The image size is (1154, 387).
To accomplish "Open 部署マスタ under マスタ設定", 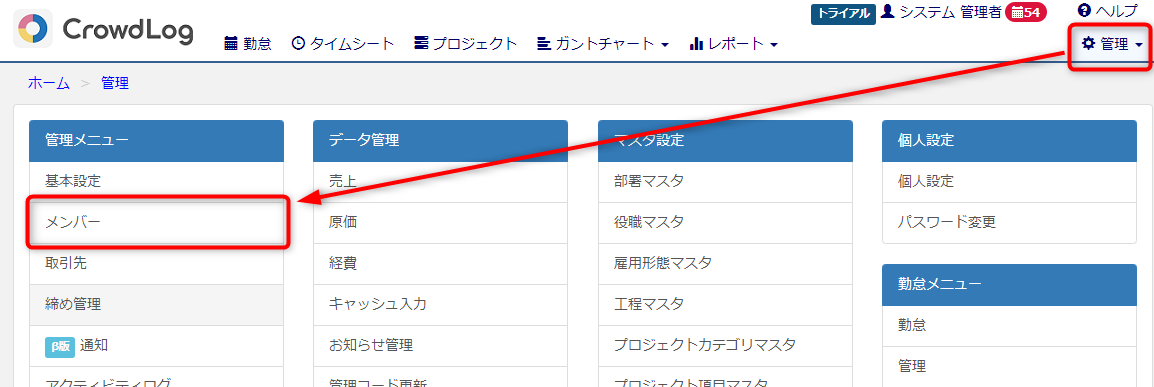I will coord(726,181).
